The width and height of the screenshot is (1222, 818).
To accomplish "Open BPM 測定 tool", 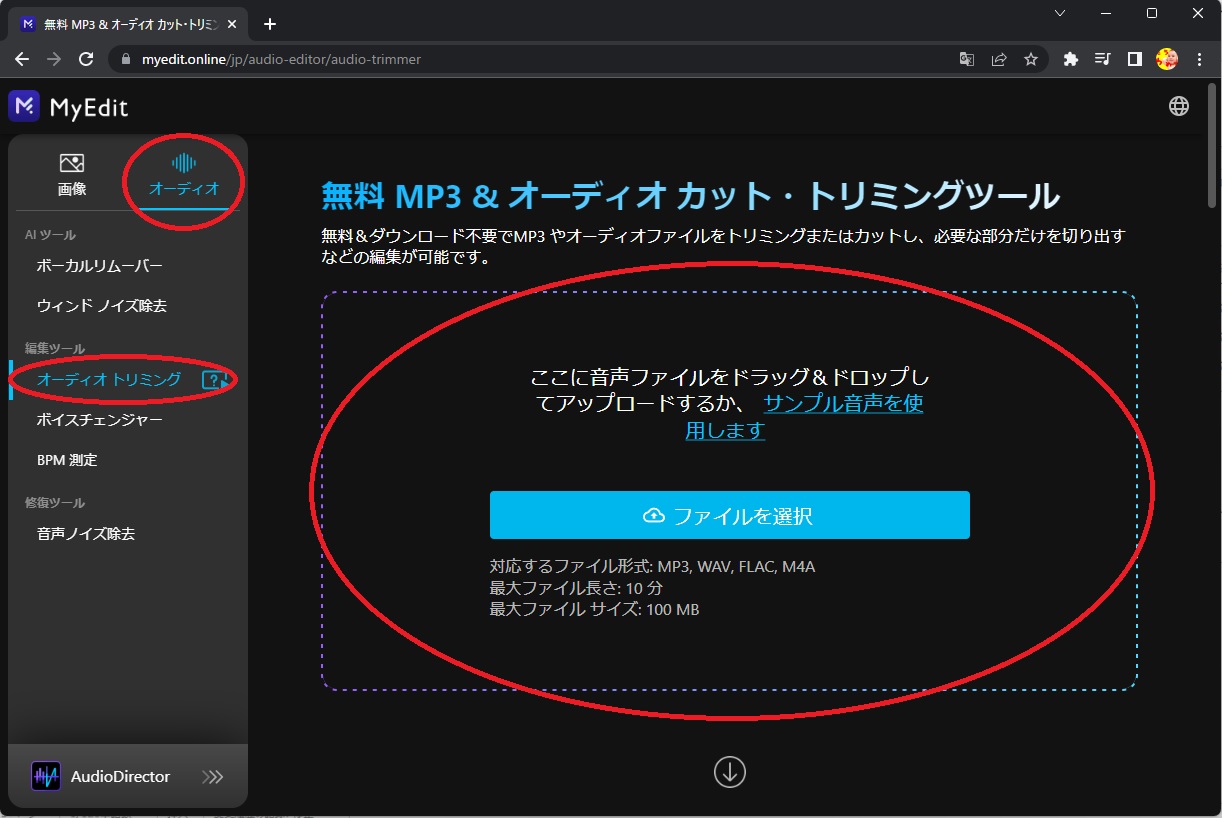I will click(67, 460).
